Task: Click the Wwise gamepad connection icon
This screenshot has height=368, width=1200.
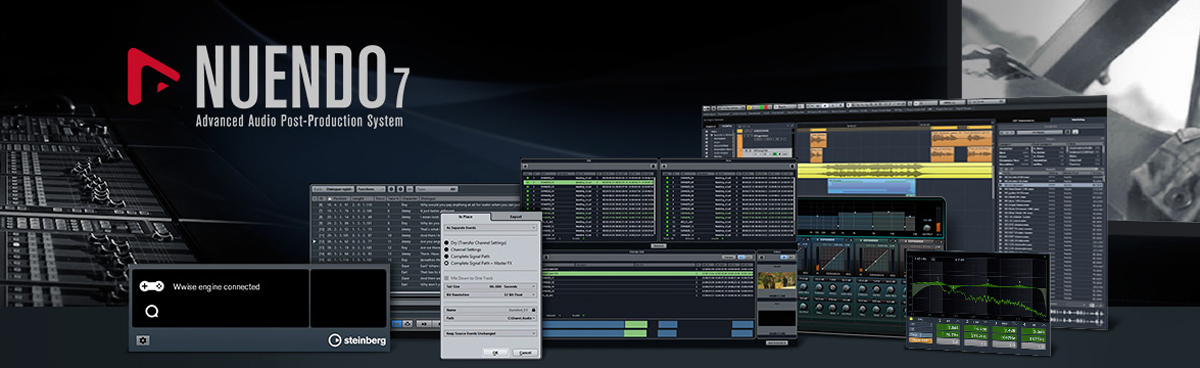Action: click(x=150, y=286)
